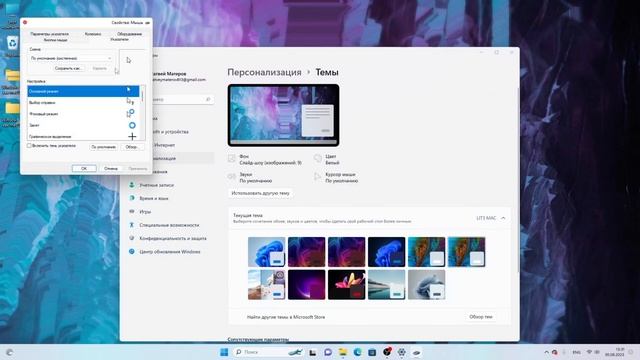Screen dimensions: 640x360
Task: Select the calm lake sunrise theme thumbnail
Action: click(387, 284)
